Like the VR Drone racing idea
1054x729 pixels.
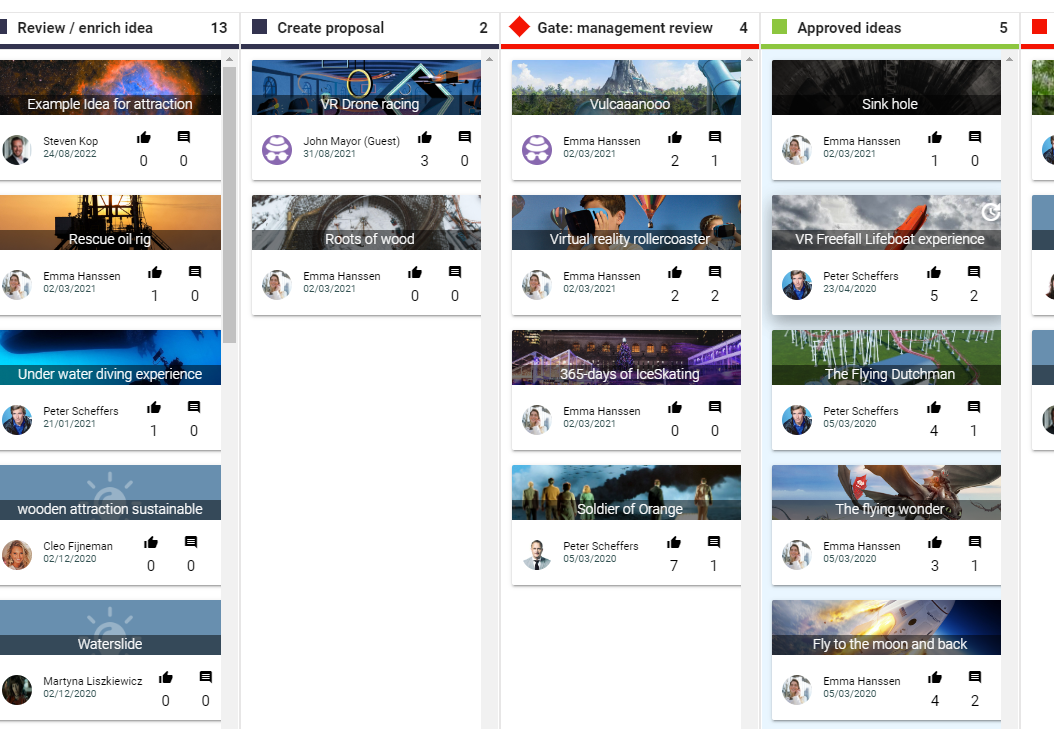click(x=424, y=138)
